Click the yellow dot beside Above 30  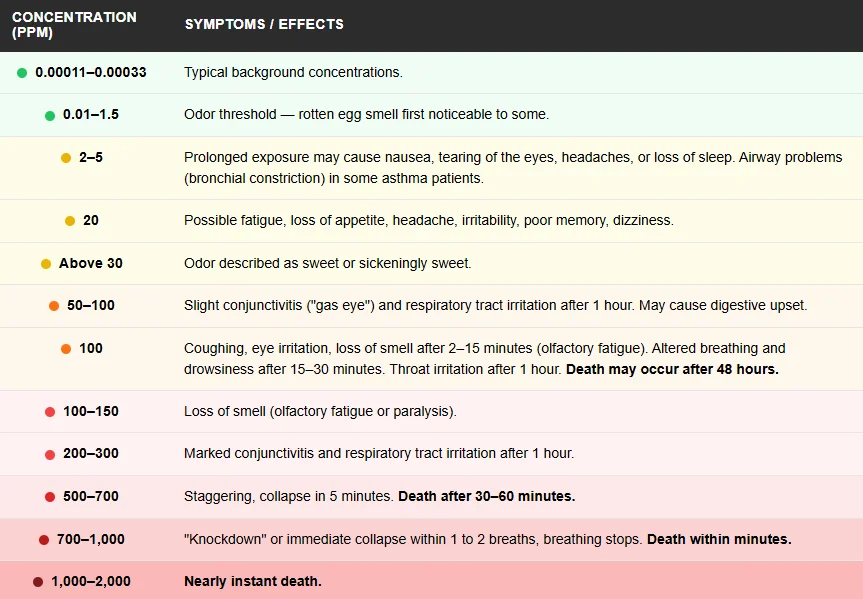[46, 264]
